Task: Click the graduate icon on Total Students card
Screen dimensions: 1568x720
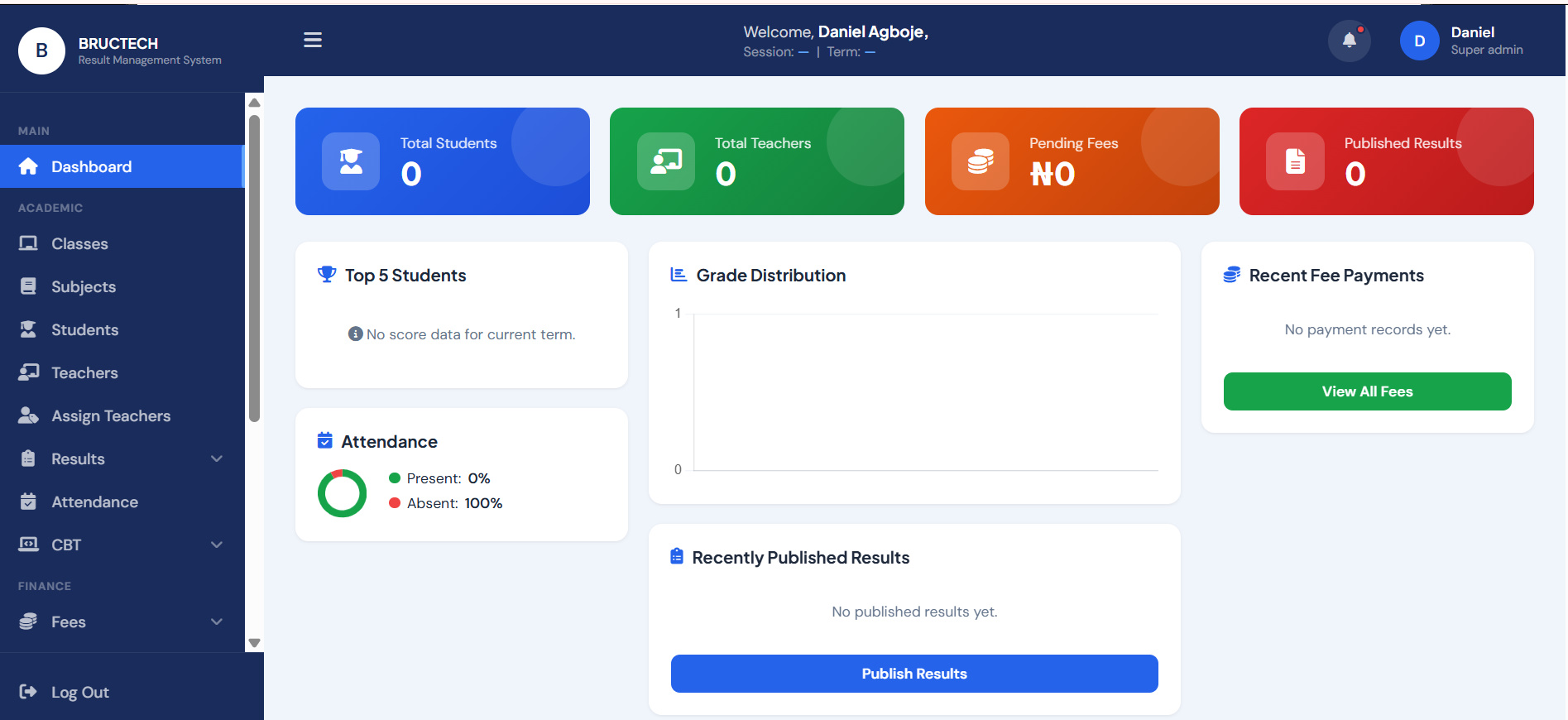Action: point(351,161)
